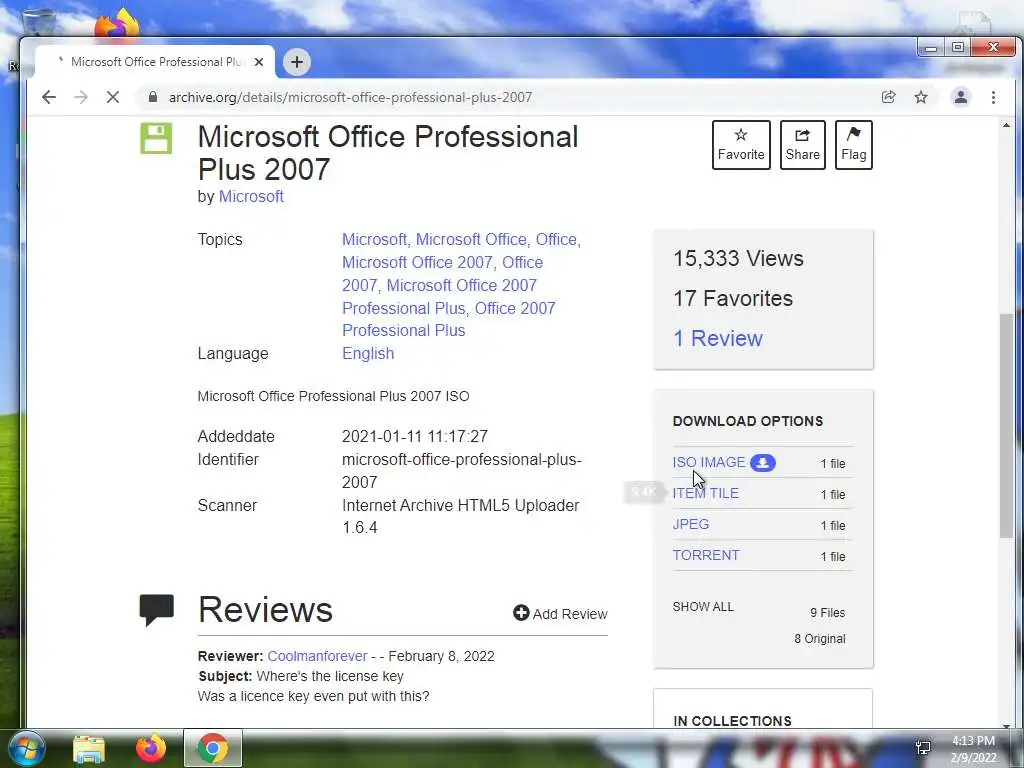Screen dimensions: 1024x768
Task: Click the scrollbar up arrow
Action: tap(1006, 125)
